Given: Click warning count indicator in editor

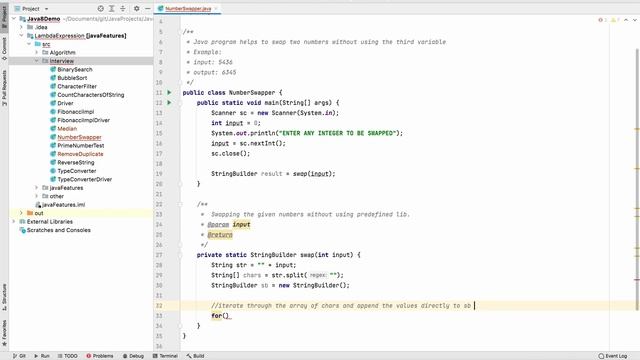Looking at the screenshot, I should point(615,20).
